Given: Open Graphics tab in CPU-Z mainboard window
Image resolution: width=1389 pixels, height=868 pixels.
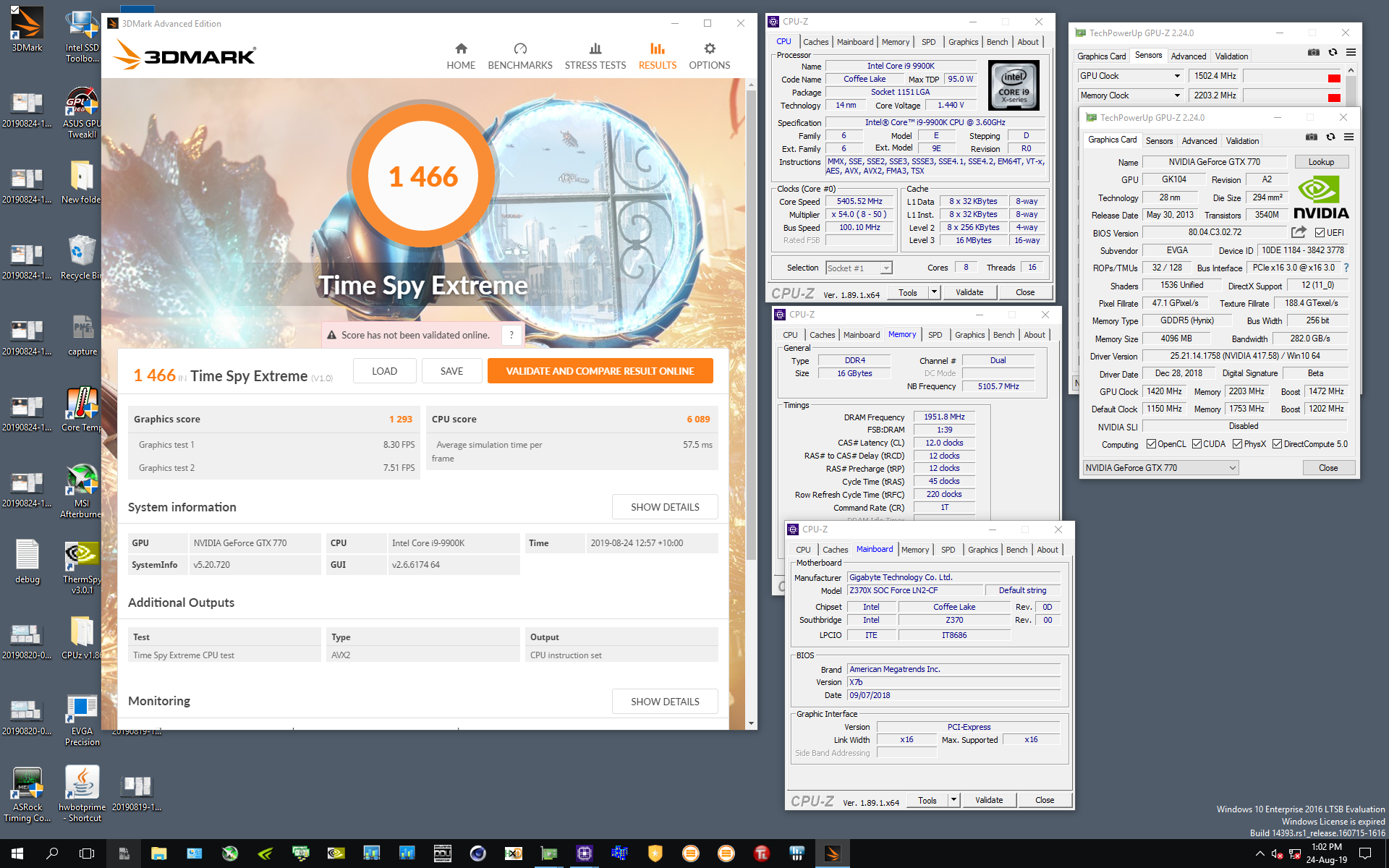Looking at the screenshot, I should pyautogui.click(x=982, y=550).
